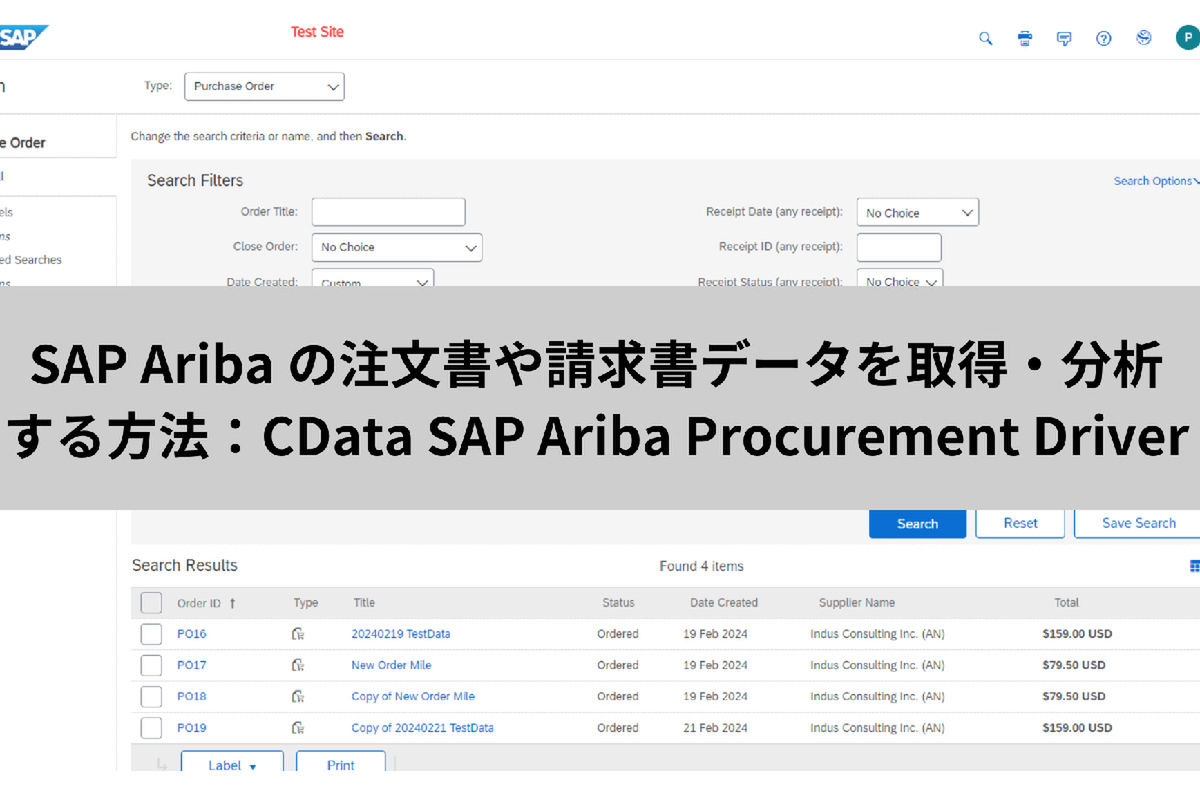
Task: Click PO17 total $79.50 USD
Action: 1074,665
